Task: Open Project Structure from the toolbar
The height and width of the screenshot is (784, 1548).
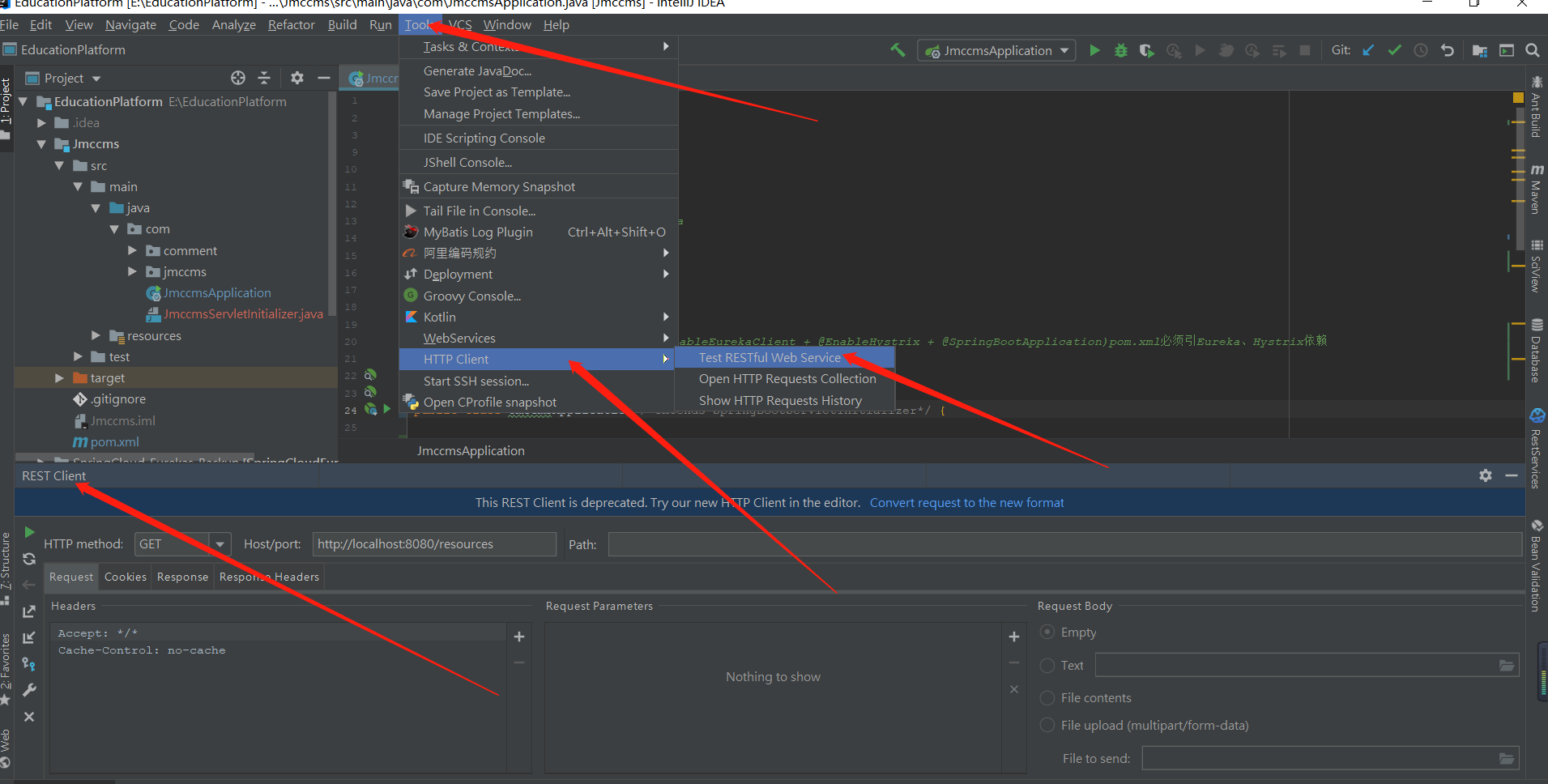Action: 1479,50
